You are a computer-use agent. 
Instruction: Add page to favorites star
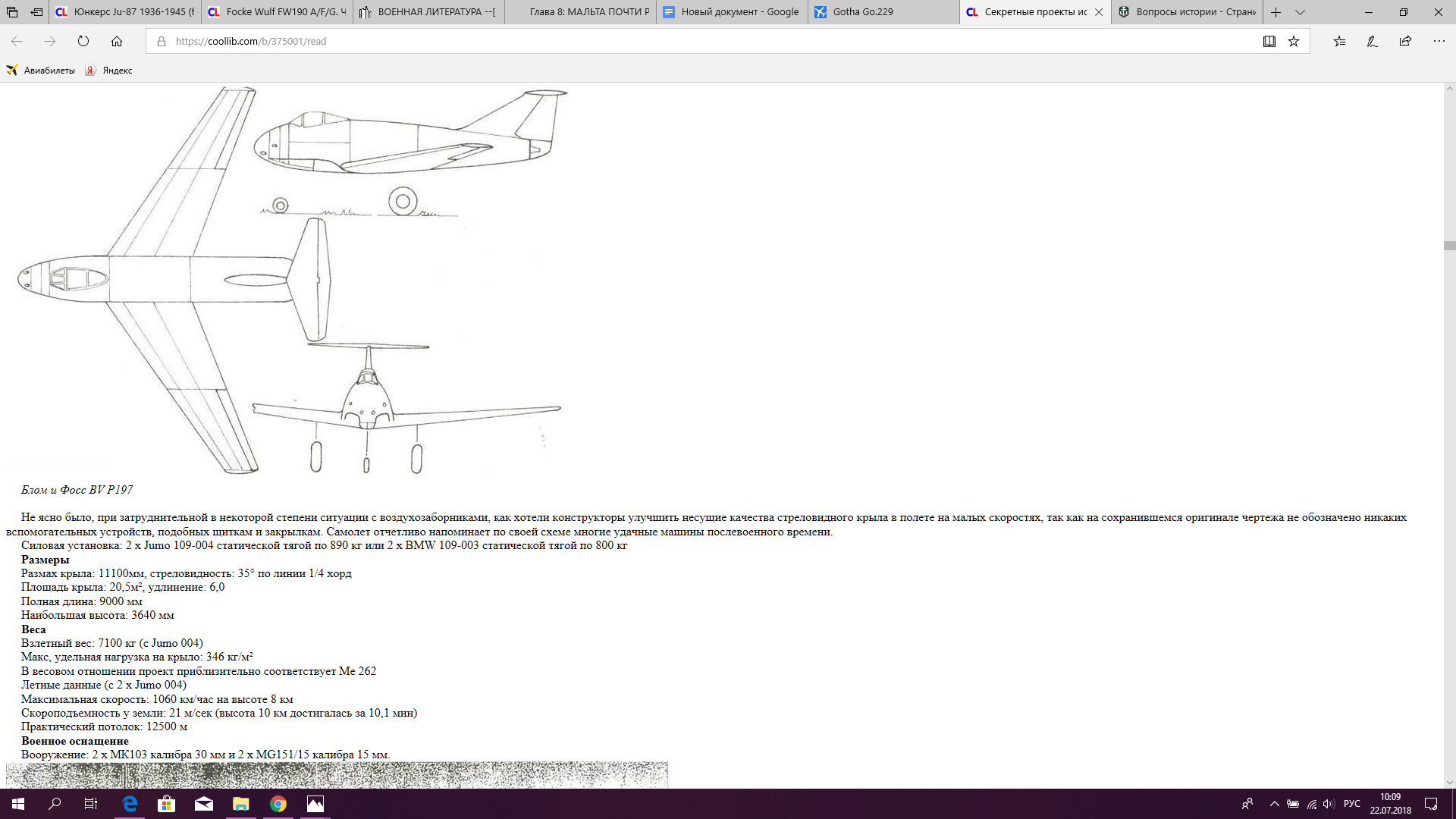coord(1294,41)
